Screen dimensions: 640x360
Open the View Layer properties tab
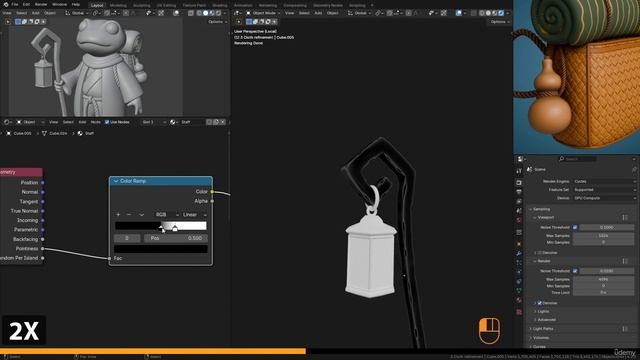point(519,201)
